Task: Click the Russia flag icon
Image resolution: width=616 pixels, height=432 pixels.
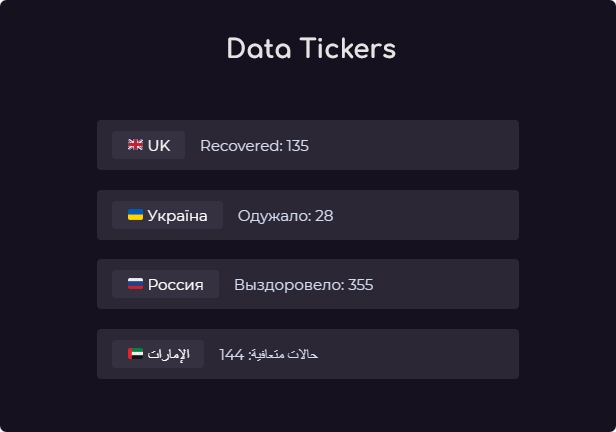Action: (135, 284)
